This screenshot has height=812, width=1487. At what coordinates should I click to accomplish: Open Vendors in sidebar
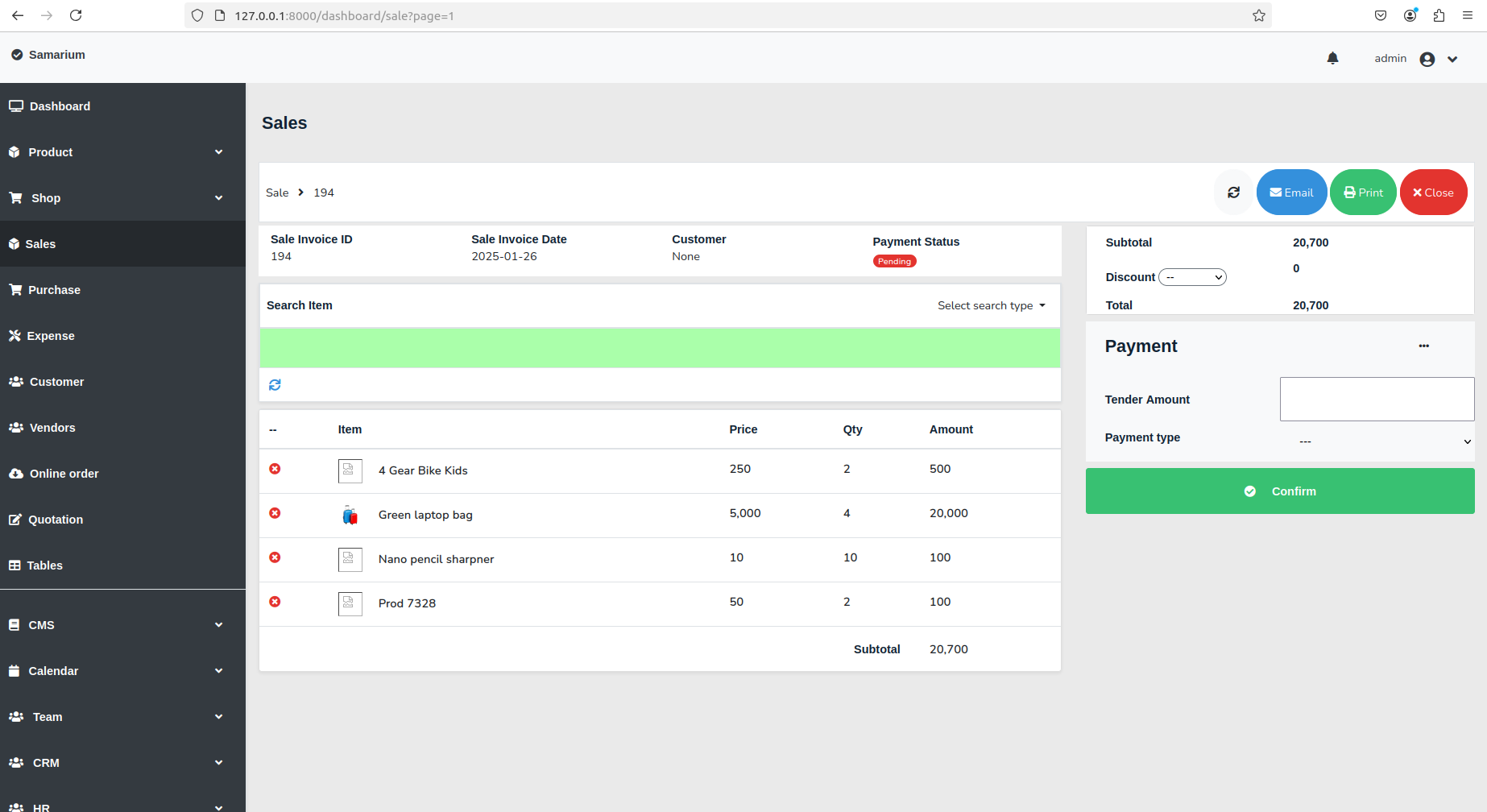click(122, 428)
